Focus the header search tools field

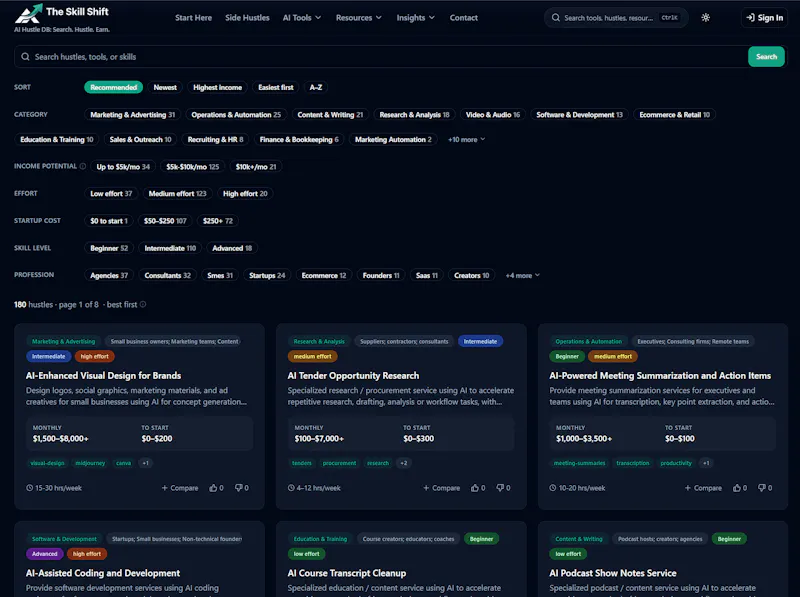[616, 18]
